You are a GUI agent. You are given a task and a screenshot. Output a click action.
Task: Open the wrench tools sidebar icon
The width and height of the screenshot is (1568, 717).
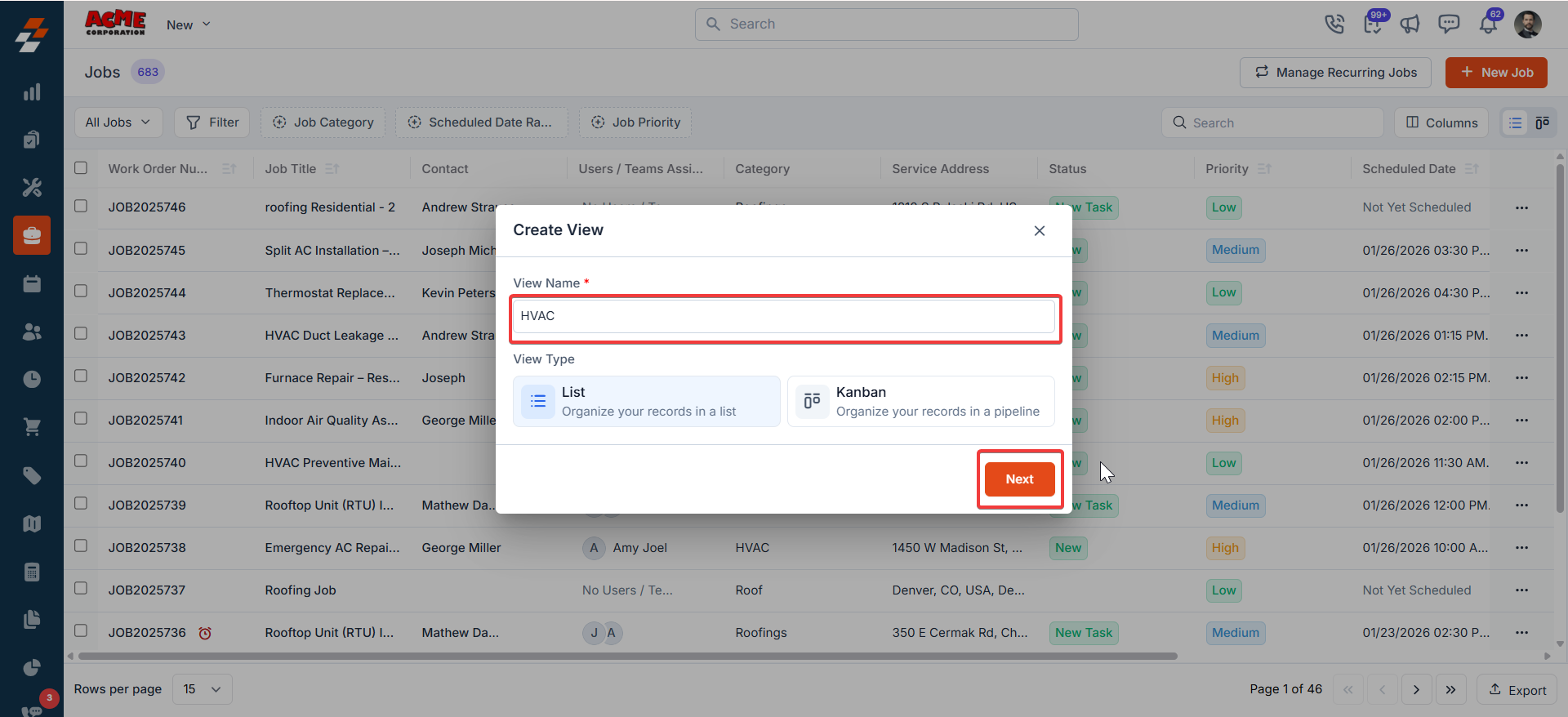pos(32,188)
